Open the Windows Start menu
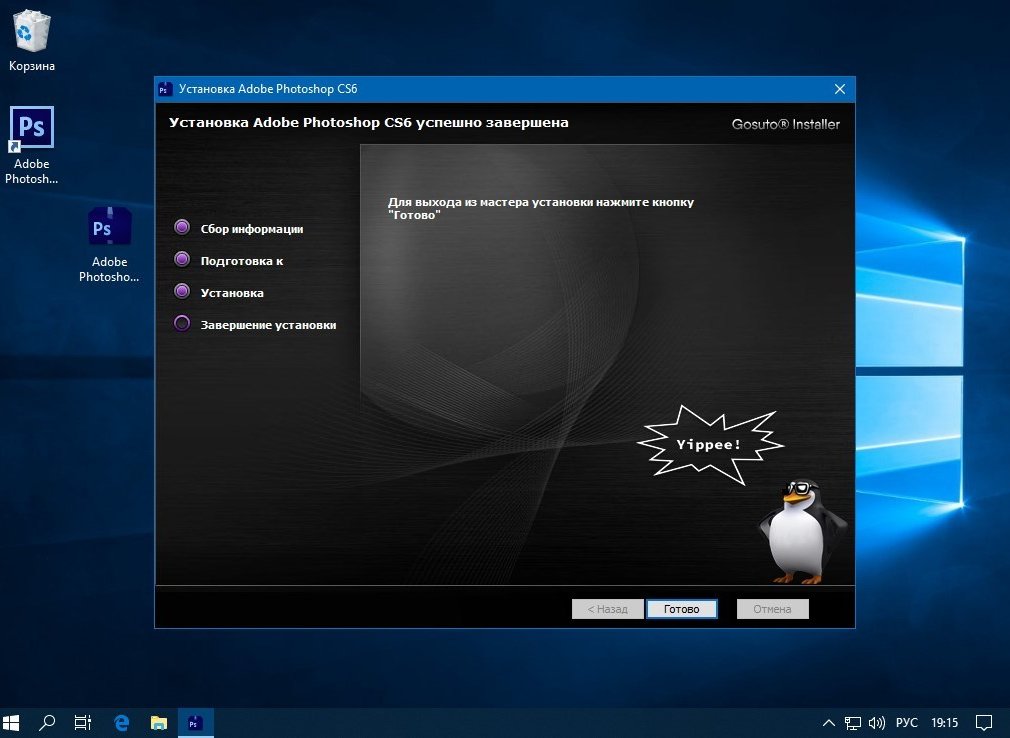1010x738 pixels. [x=12, y=723]
